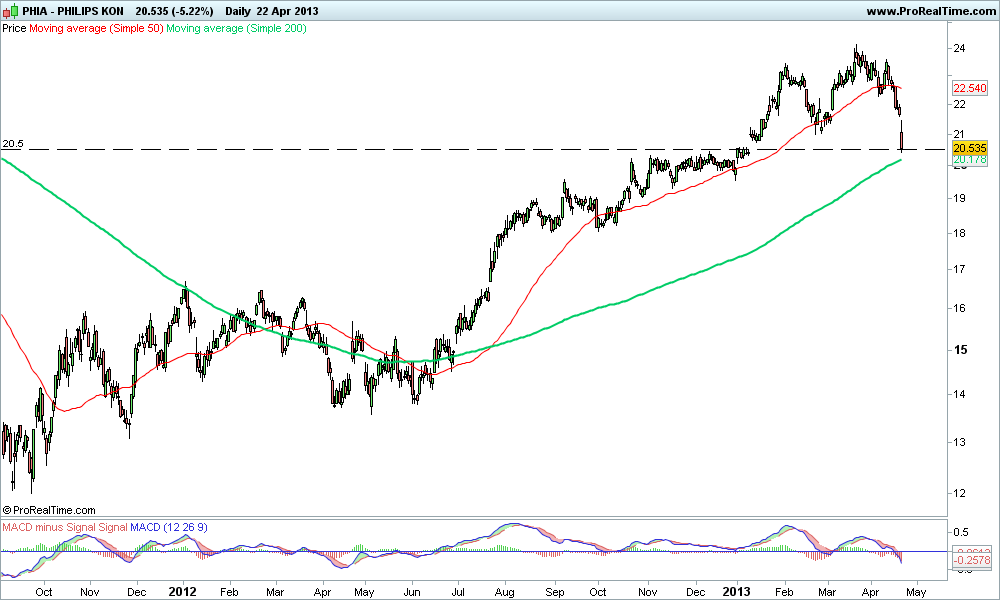Click the y-axis value 19

coord(959,198)
